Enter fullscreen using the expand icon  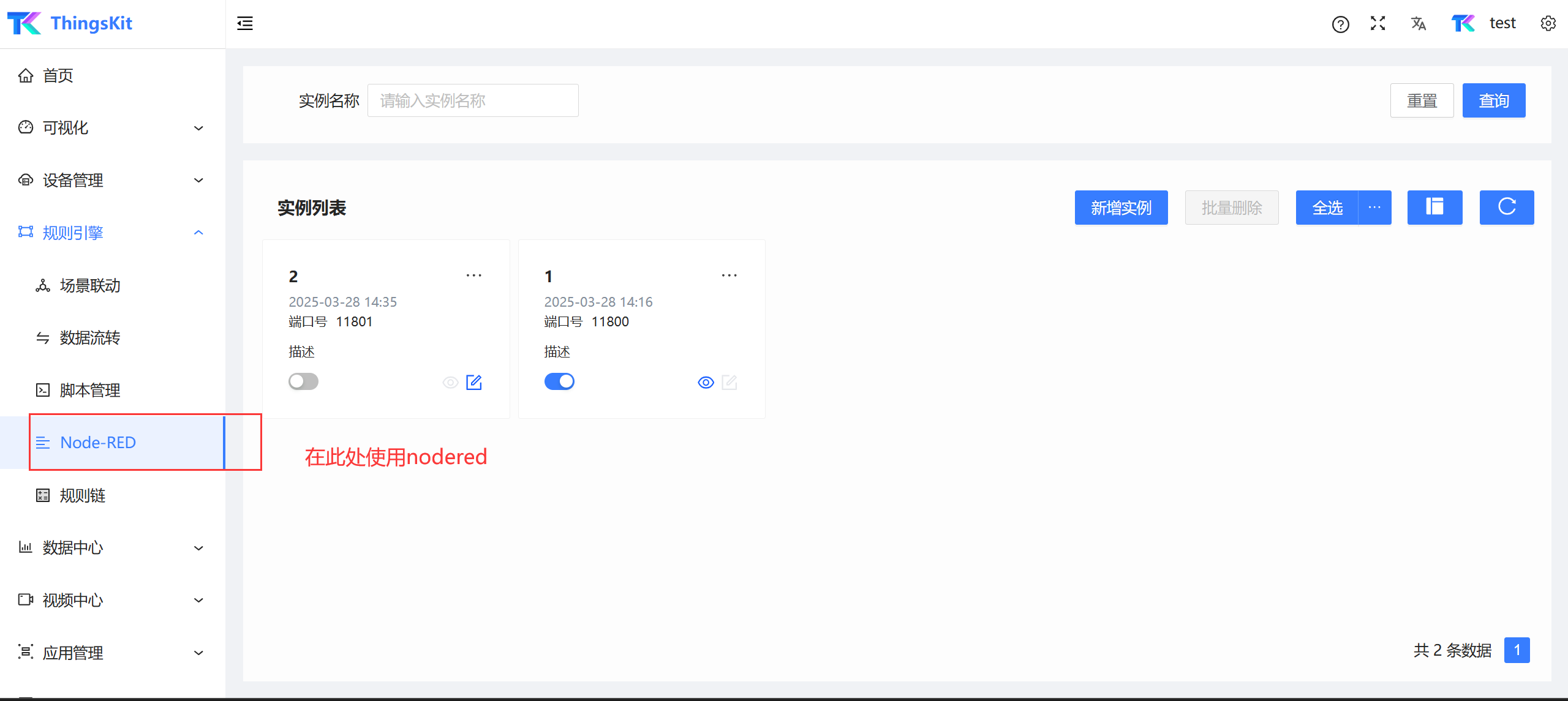(1378, 24)
